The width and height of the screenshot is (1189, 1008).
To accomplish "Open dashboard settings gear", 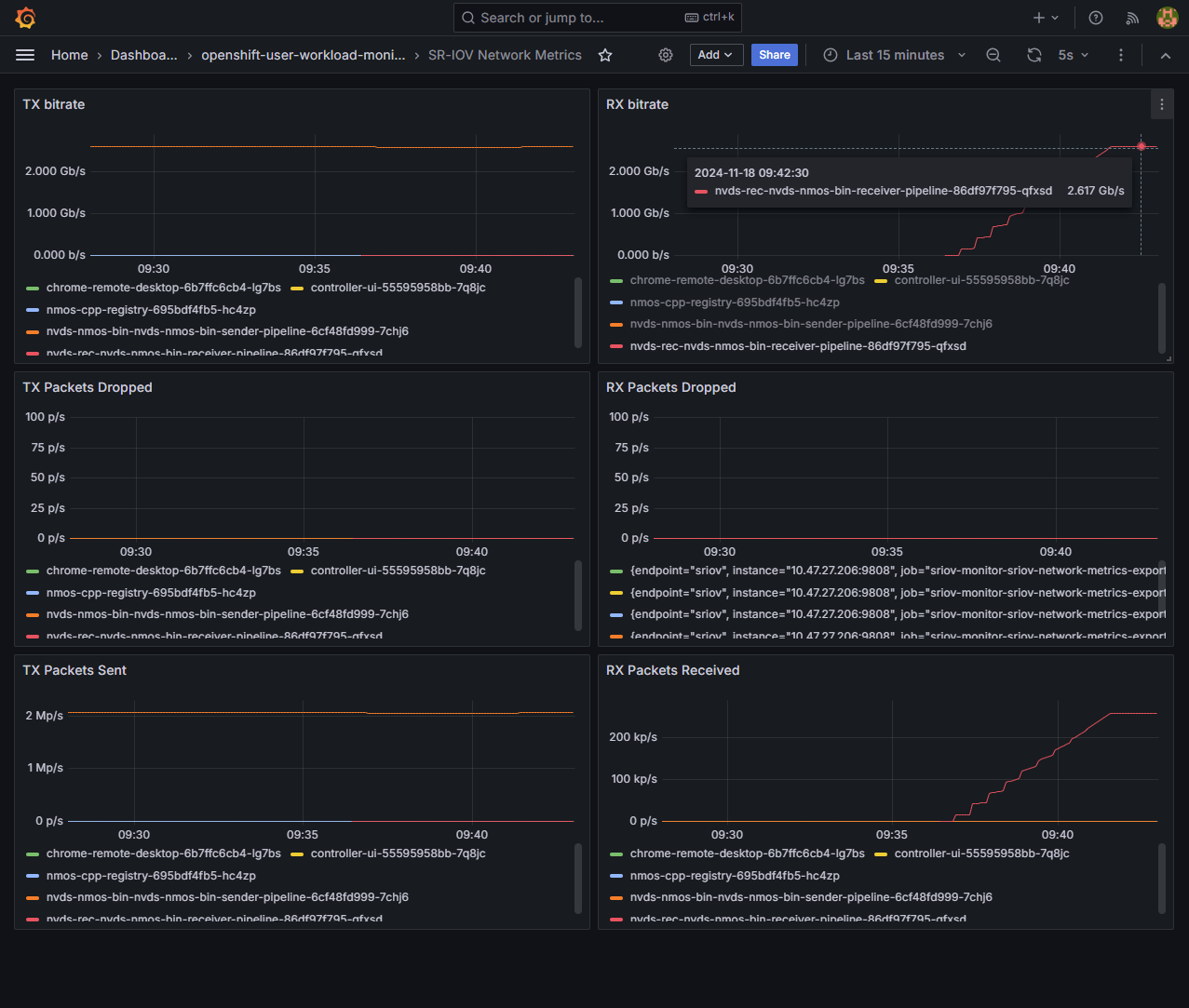I will [x=666, y=55].
